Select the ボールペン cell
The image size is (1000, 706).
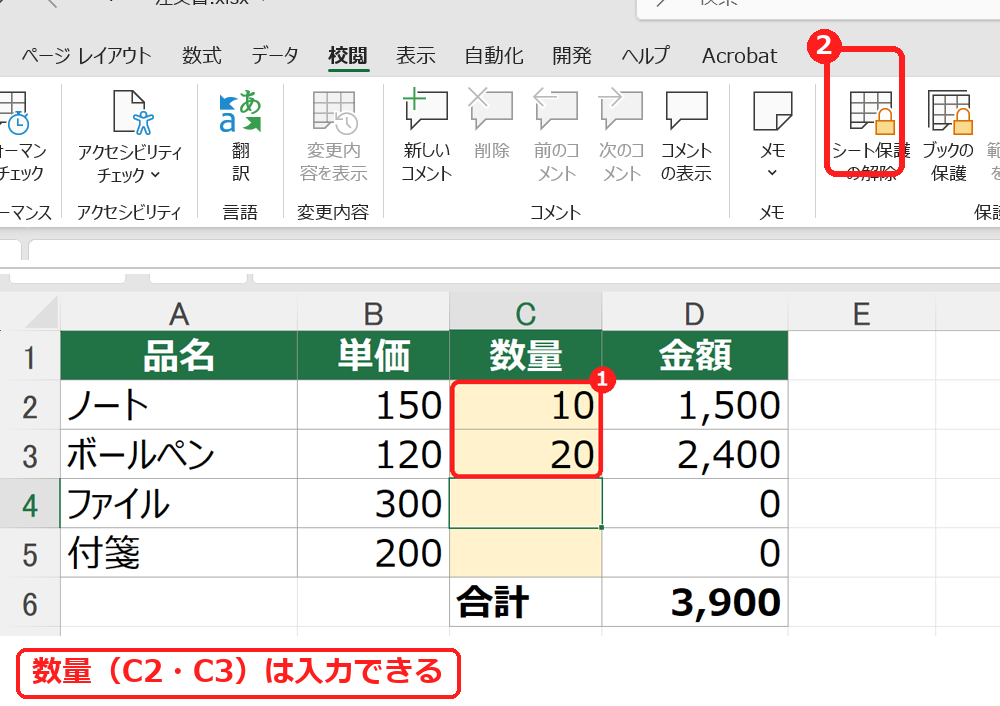point(179,454)
